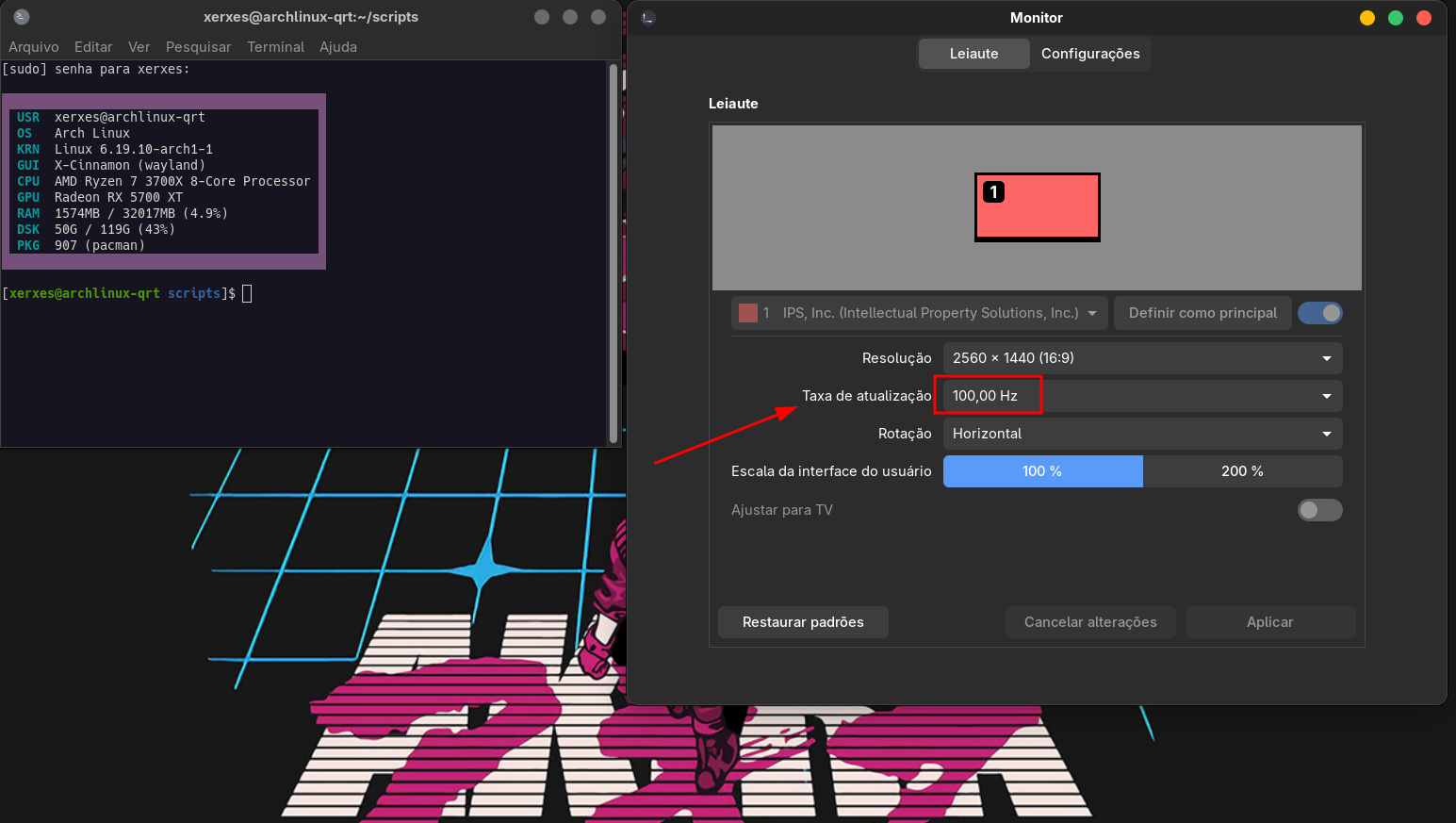The image size is (1456, 823).
Task: Click the Restaurar padrões button
Action: pyautogui.click(x=803, y=622)
